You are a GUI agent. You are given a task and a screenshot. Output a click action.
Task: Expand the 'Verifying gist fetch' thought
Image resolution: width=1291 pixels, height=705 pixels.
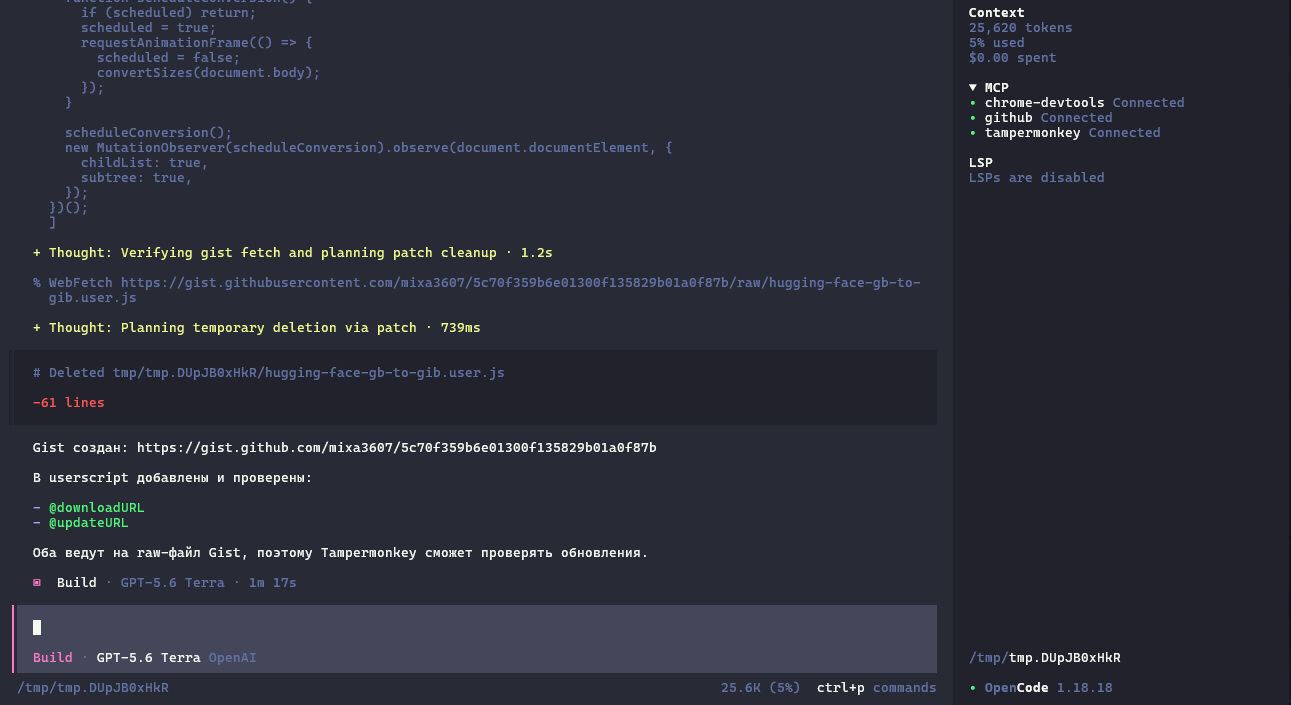[293, 253]
